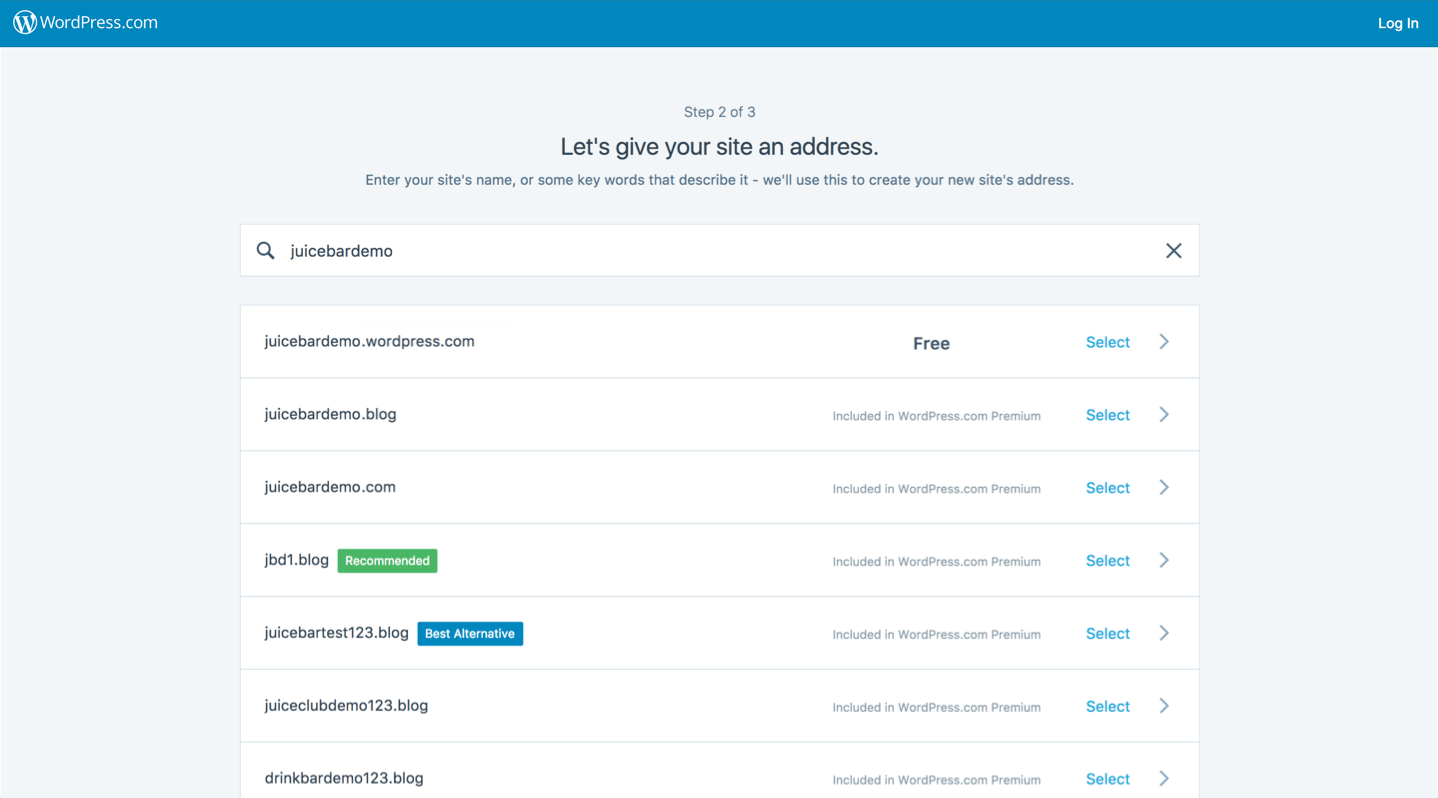Click inside the juicebardemo search field
1438x798 pixels.
(x=600, y=250)
